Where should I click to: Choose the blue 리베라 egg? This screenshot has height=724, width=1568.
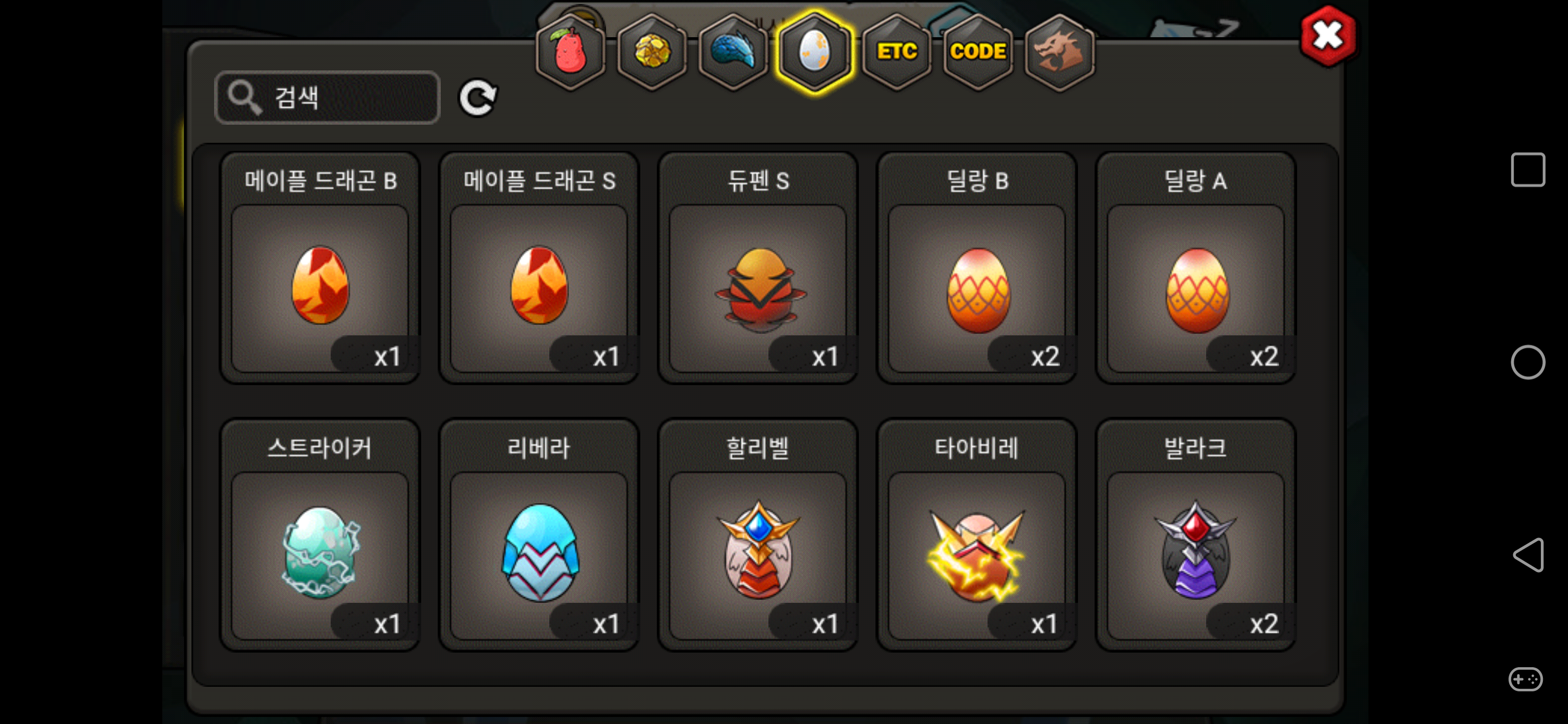tap(539, 534)
